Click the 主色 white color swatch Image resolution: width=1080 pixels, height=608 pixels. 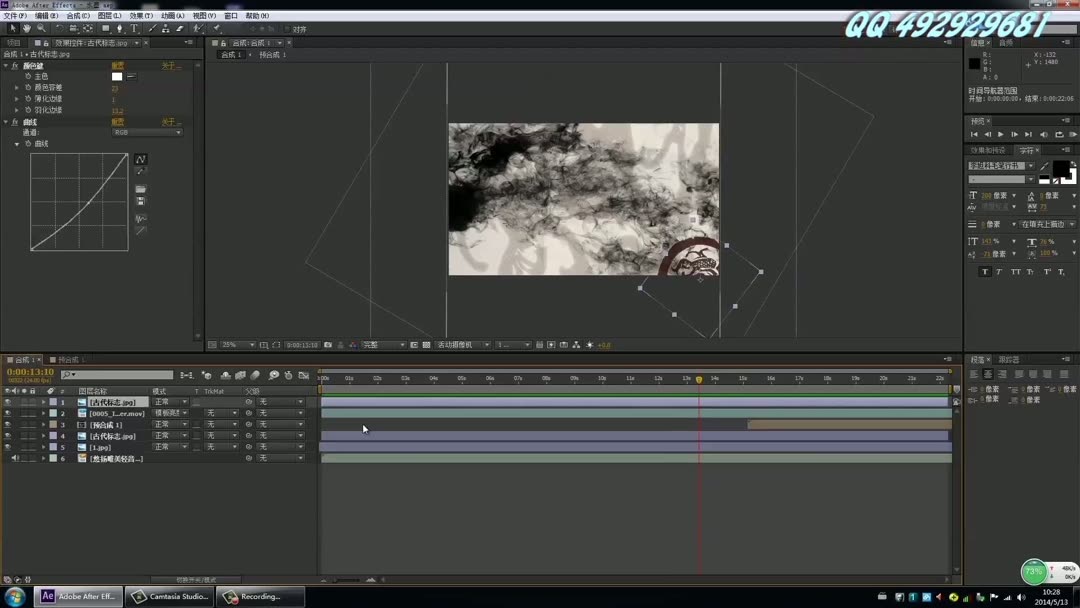[117, 76]
